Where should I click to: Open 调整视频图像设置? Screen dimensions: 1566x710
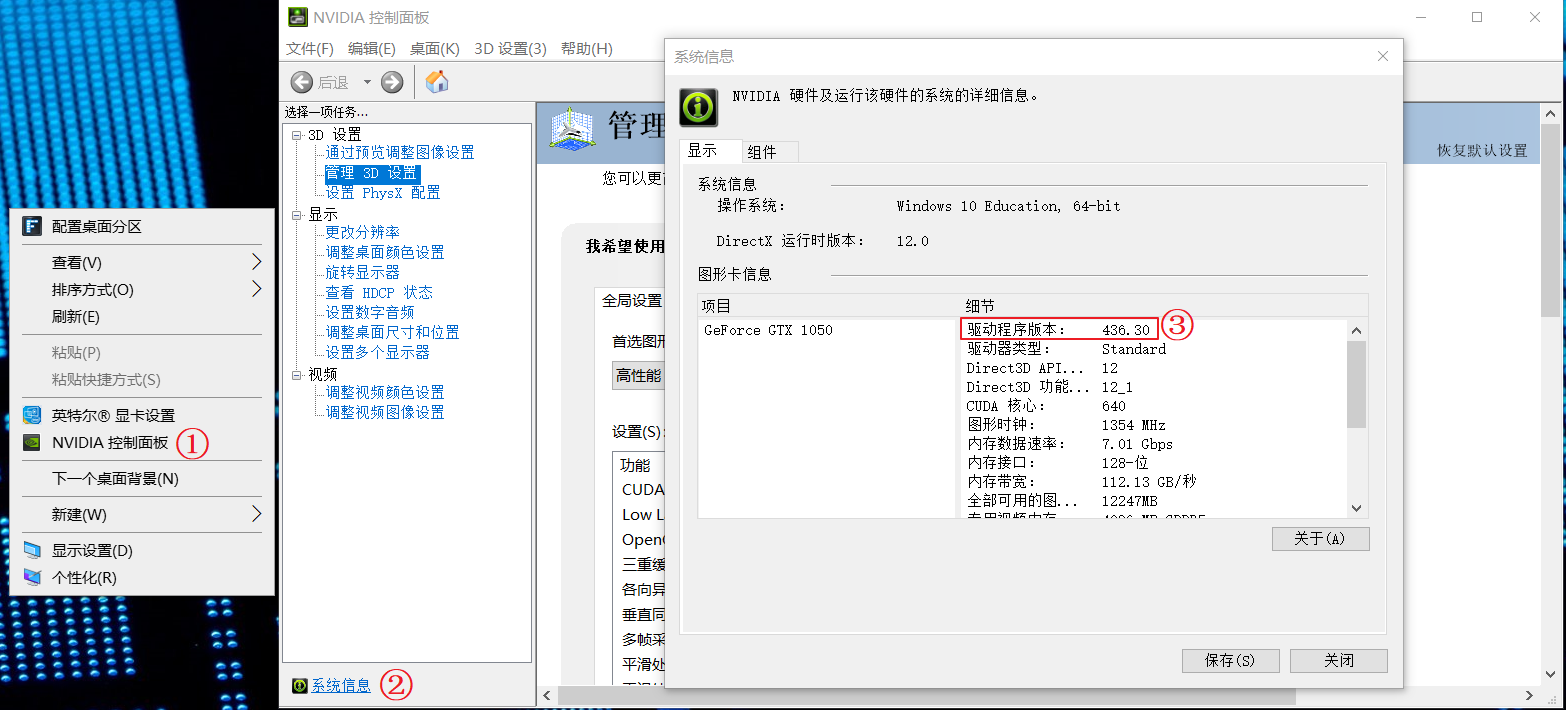[385, 412]
